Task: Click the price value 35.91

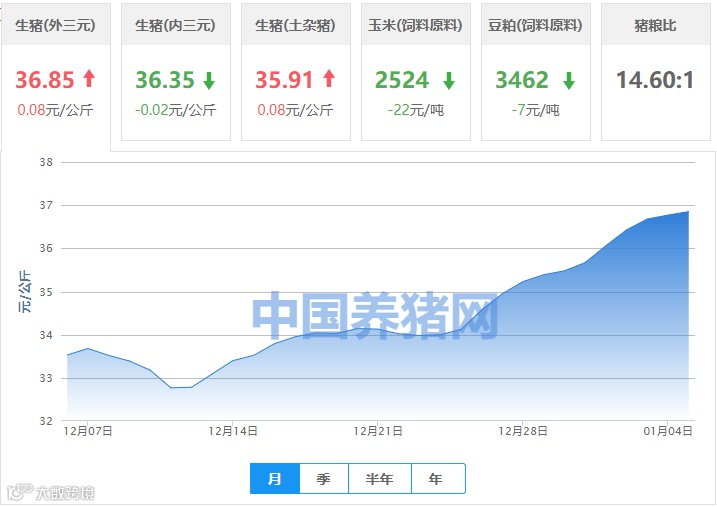Action: pyautogui.click(x=284, y=80)
